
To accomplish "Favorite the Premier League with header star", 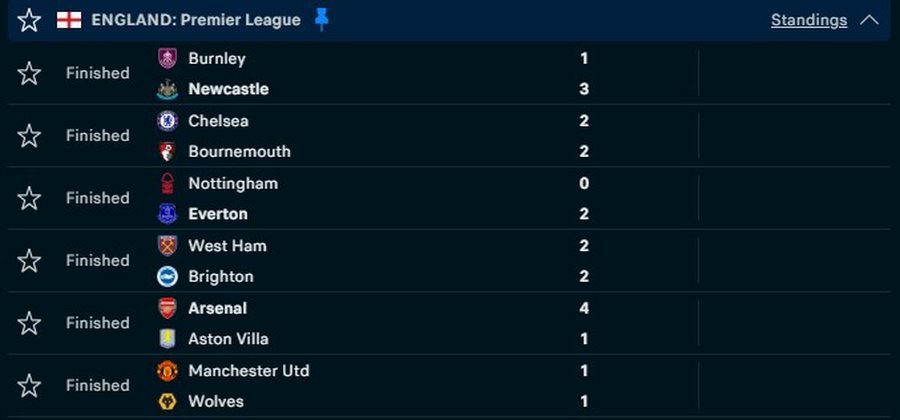I will [x=29, y=20].
